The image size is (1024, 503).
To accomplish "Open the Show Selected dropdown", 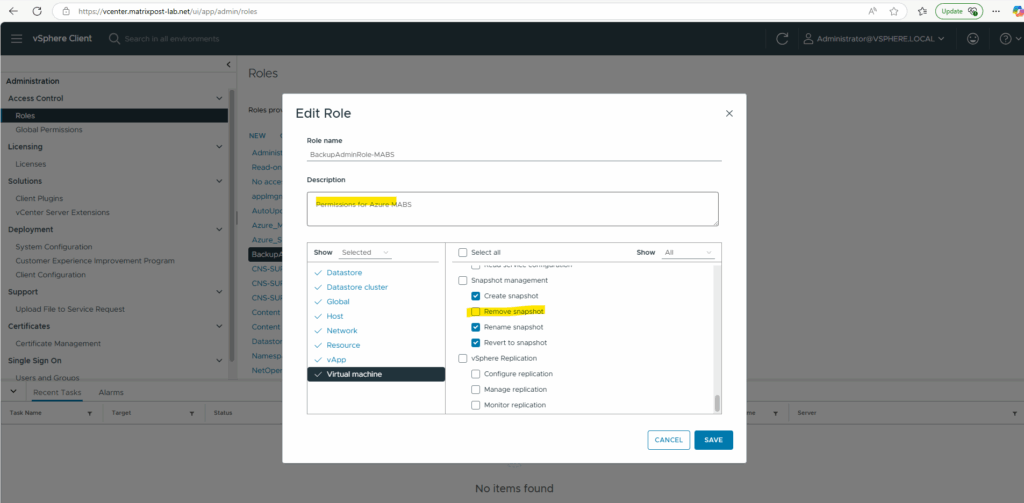I will point(365,252).
